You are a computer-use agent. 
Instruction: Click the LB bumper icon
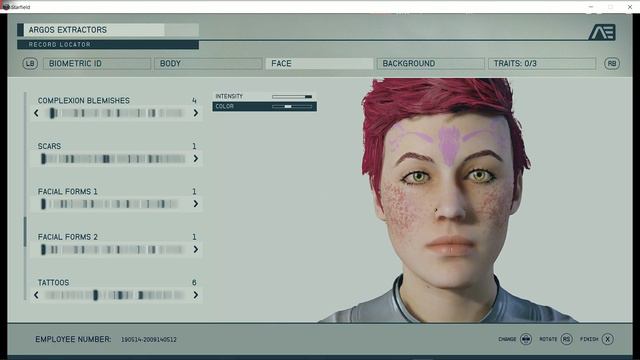tap(30, 64)
